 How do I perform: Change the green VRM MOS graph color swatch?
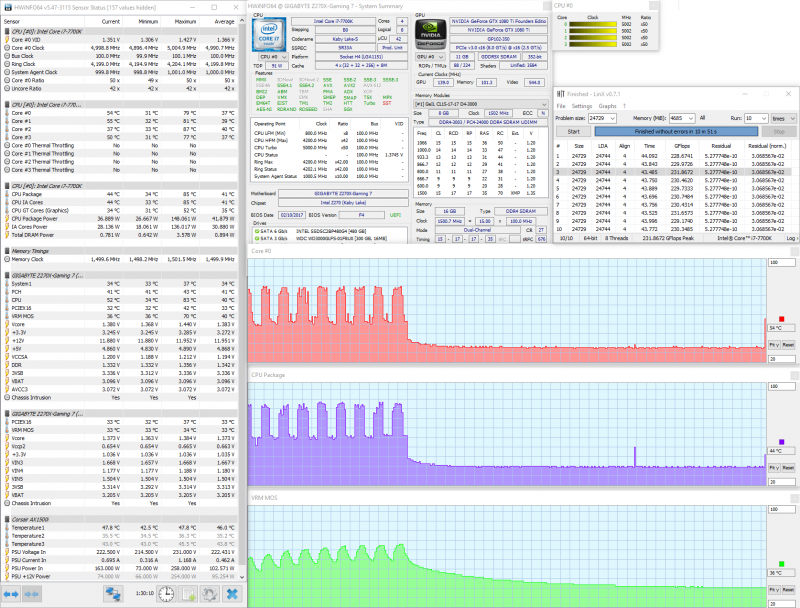(x=781, y=564)
